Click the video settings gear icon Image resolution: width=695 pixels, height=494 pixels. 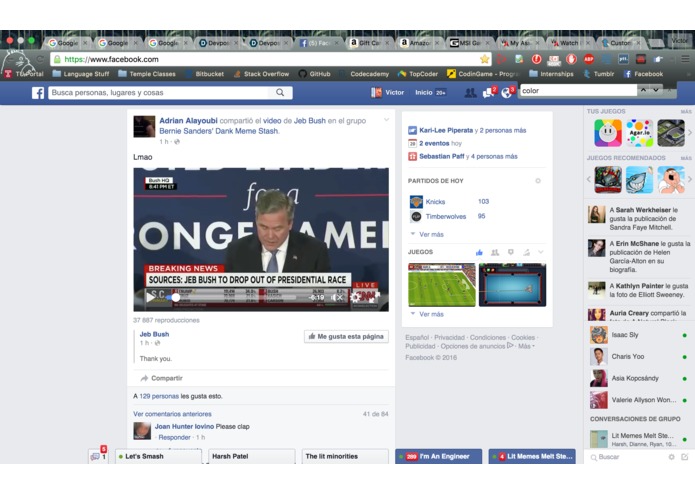tap(355, 297)
